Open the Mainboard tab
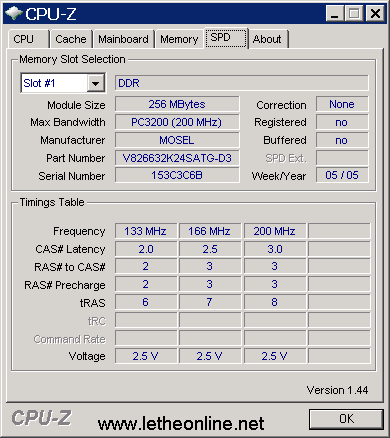The image size is (390, 438). [123, 39]
